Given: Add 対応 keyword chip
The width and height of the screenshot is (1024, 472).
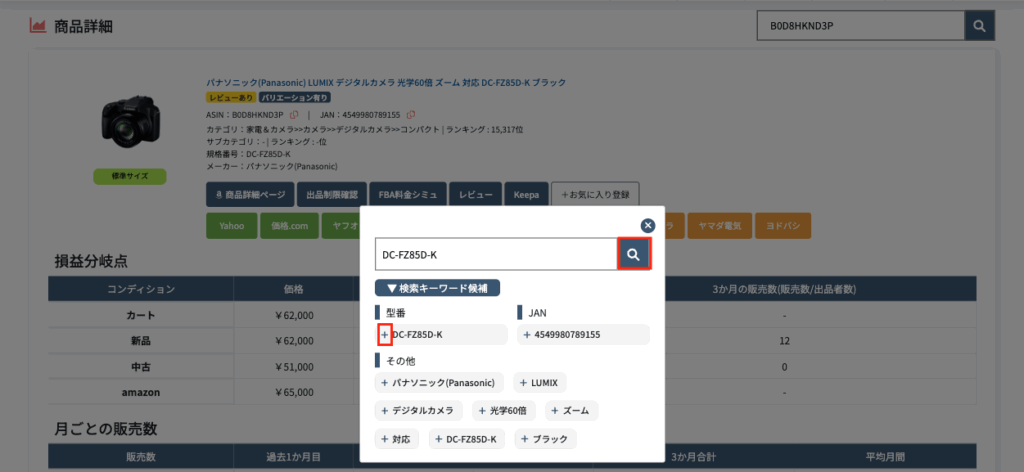Looking at the screenshot, I should point(398,439).
